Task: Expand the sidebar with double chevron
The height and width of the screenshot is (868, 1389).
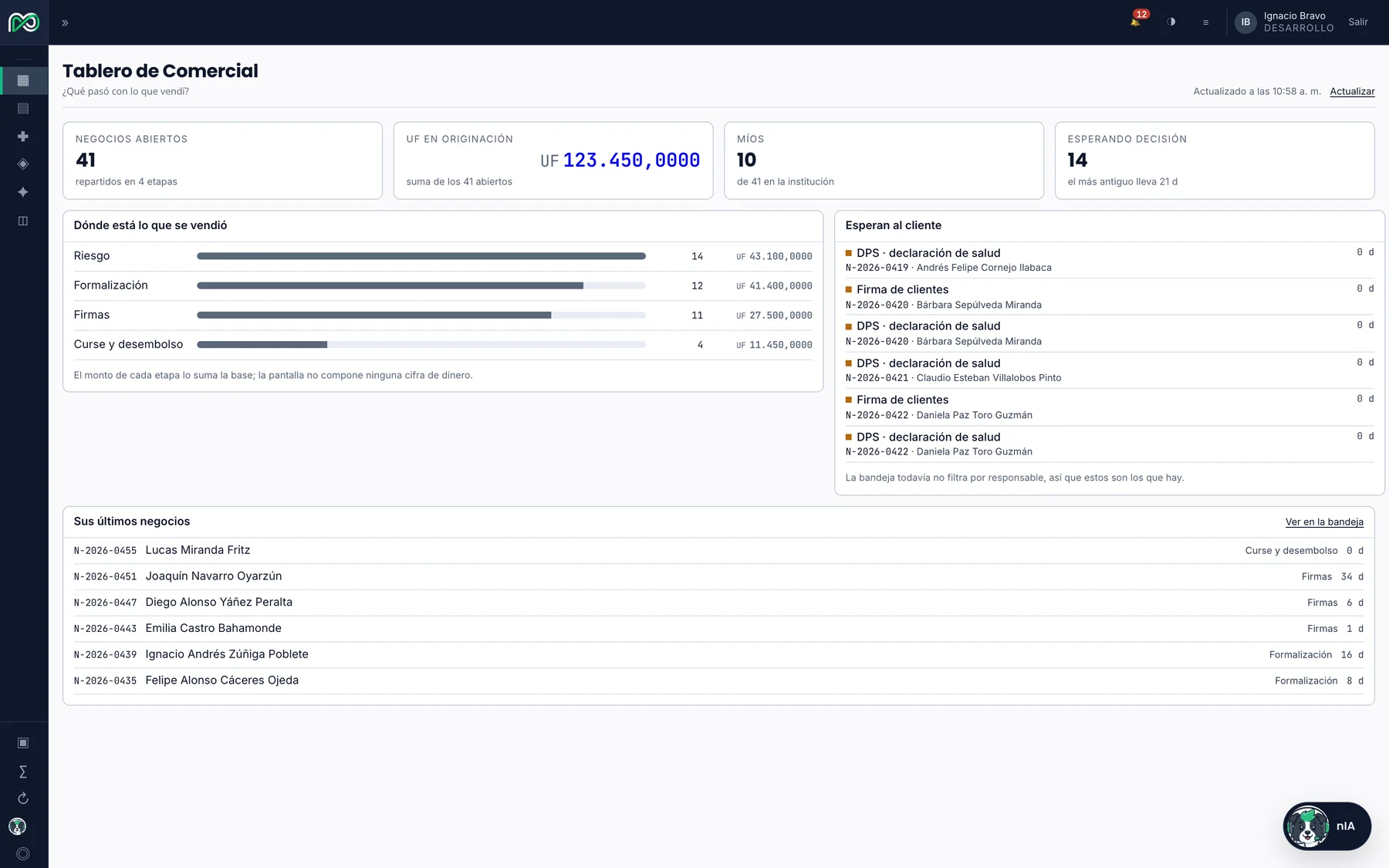Action: point(65,23)
